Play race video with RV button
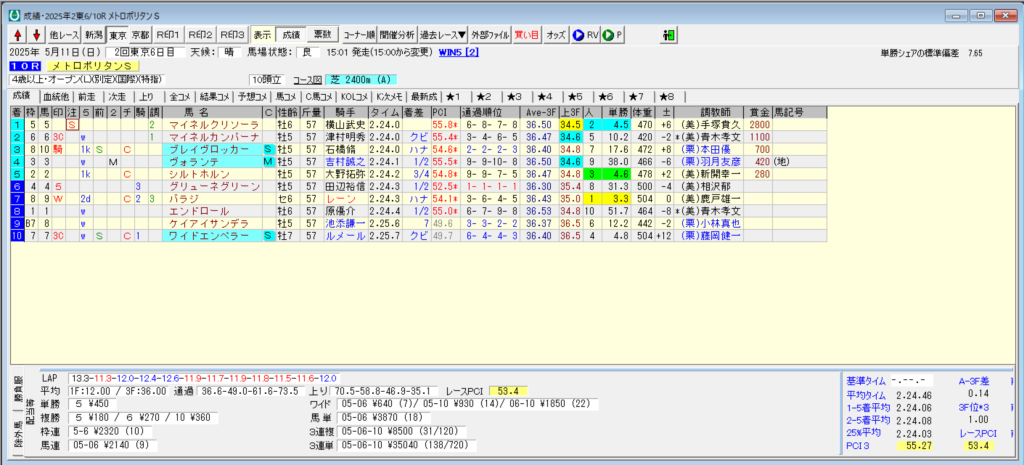This screenshot has width=1024, height=465. 585,35
